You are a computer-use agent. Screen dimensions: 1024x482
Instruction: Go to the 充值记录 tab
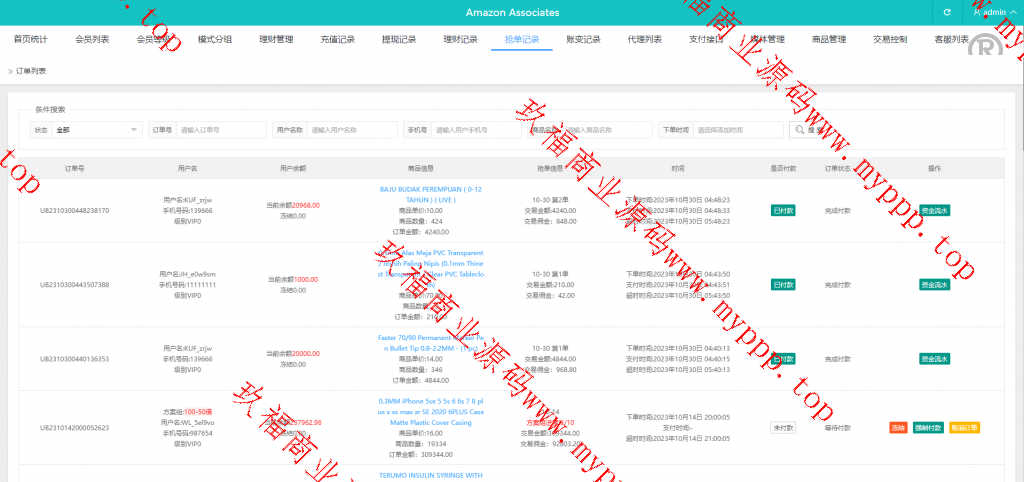click(x=337, y=40)
